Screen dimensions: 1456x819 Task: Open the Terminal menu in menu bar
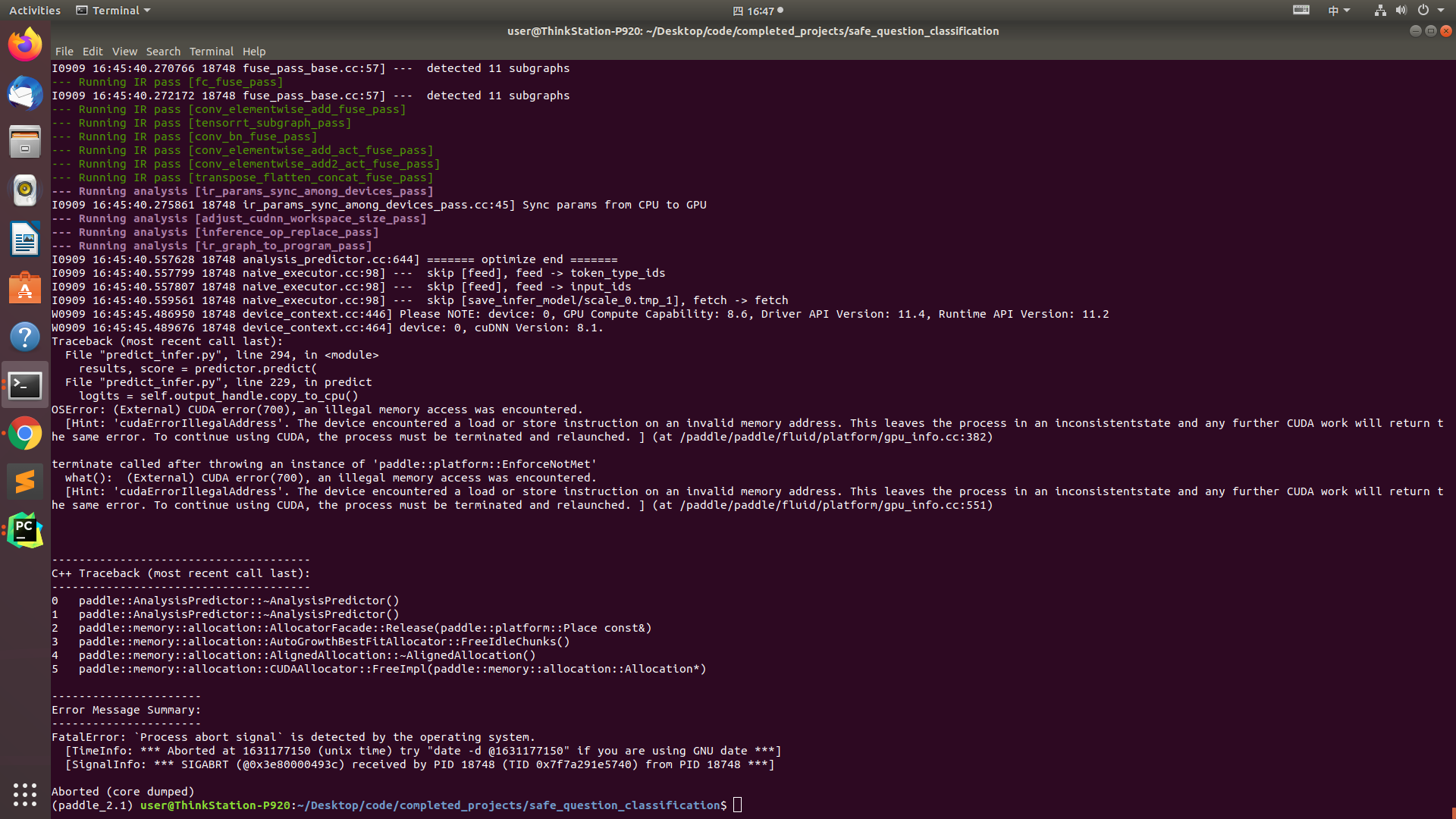pyautogui.click(x=211, y=52)
